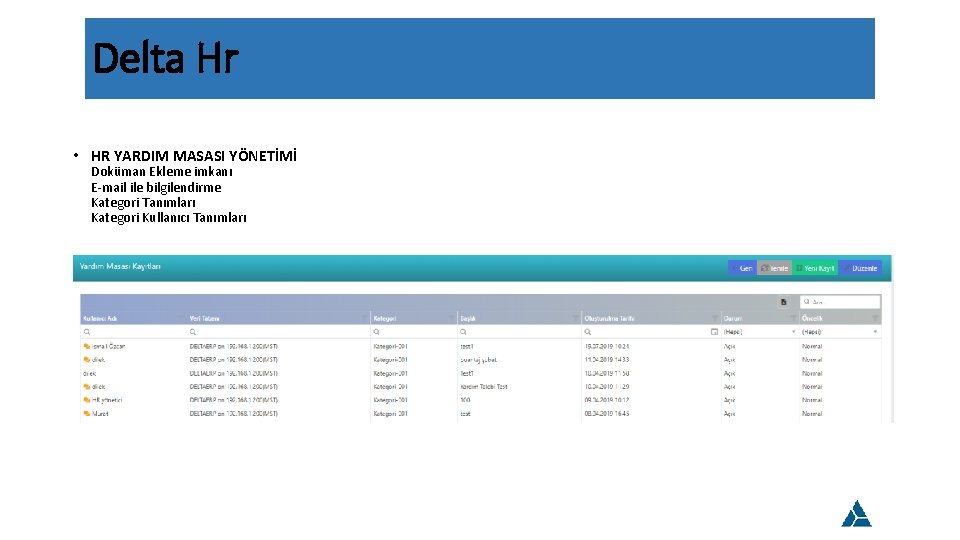The height and width of the screenshot is (540, 960).
Task: Click the Delta triangle logo
Action: tap(857, 514)
